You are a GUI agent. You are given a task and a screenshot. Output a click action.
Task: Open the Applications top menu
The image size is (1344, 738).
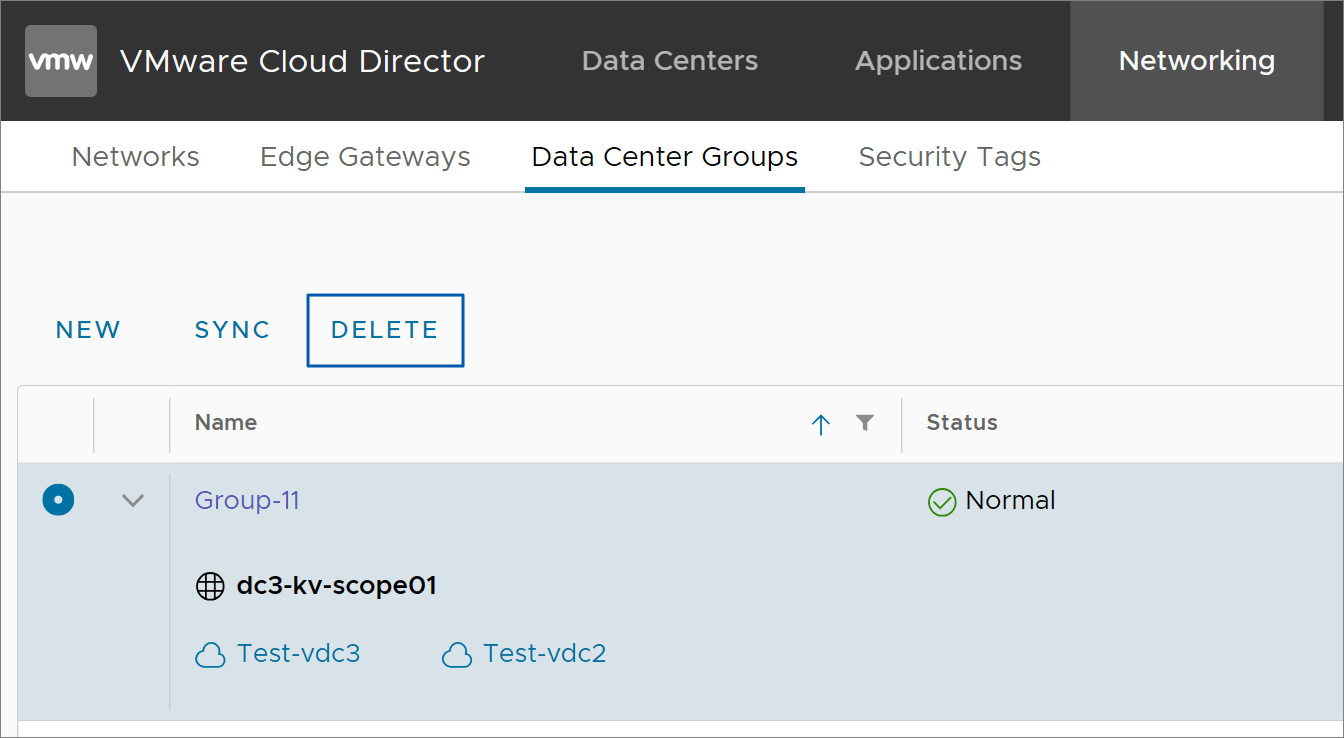pos(938,61)
